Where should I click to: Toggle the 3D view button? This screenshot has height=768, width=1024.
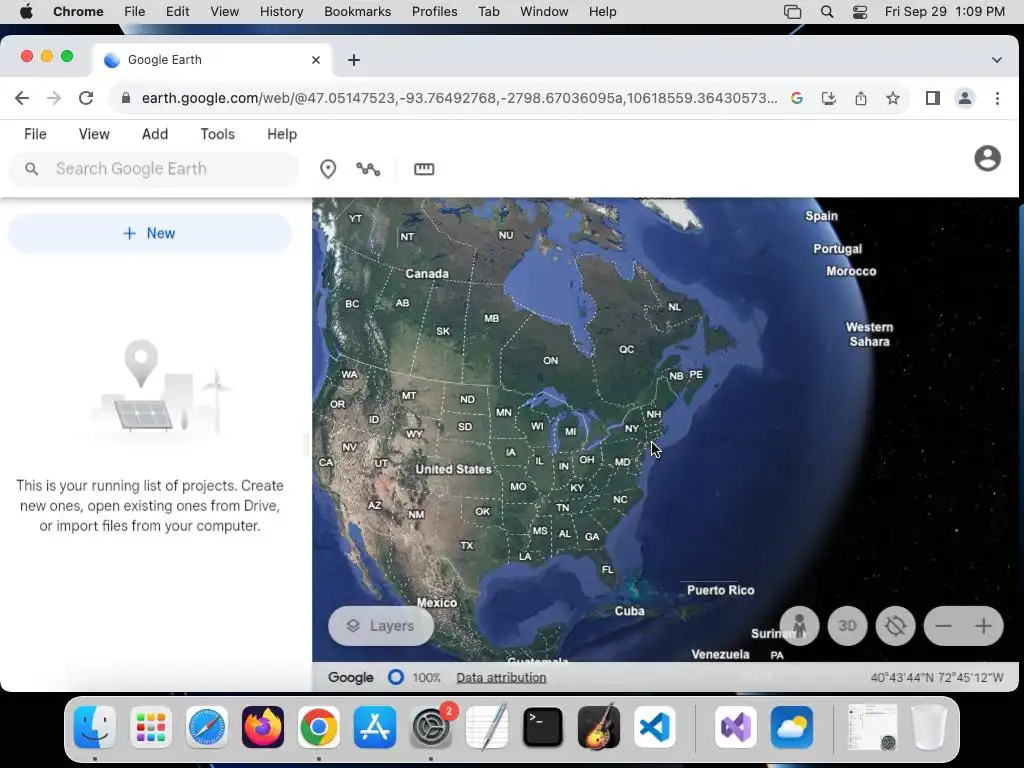click(x=847, y=626)
